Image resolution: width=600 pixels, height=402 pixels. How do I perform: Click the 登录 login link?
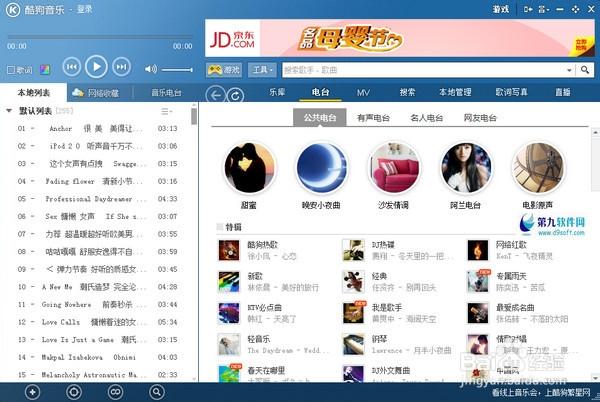point(84,9)
